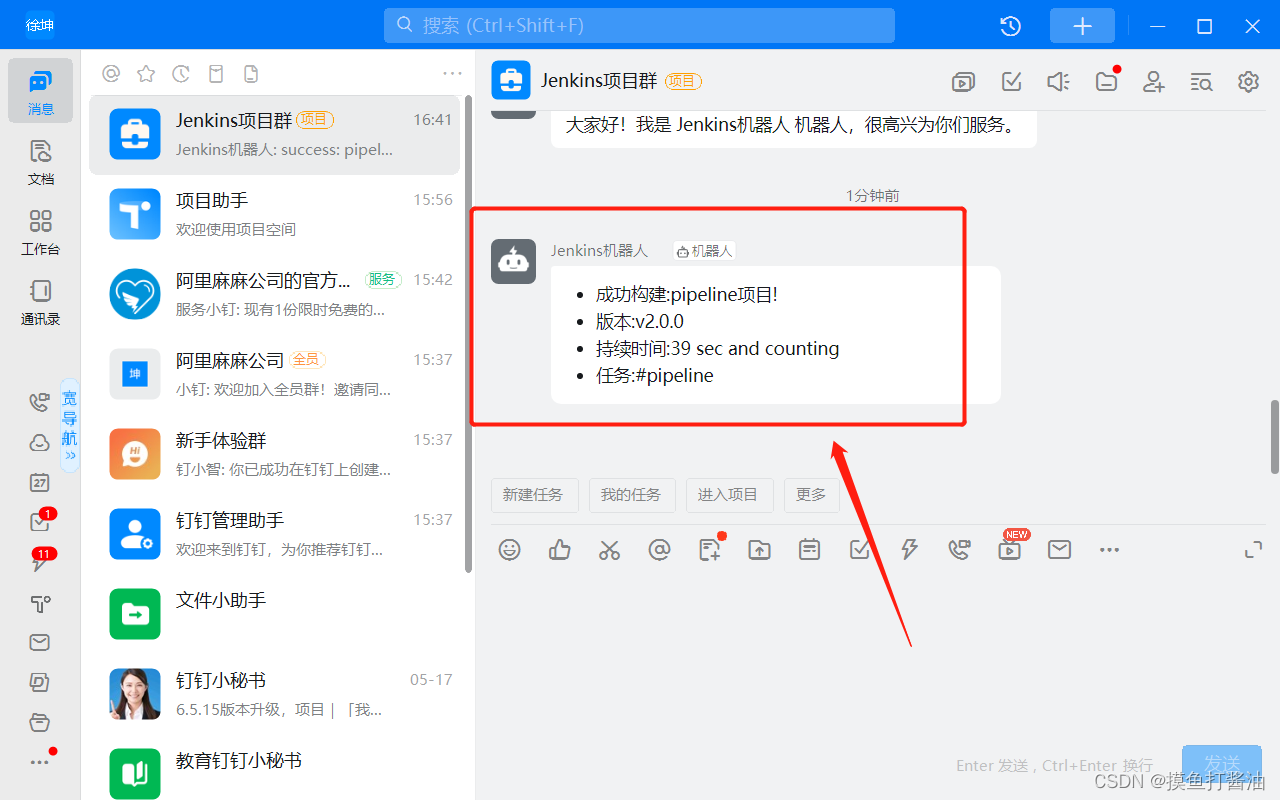Image resolution: width=1280 pixels, height=800 pixels.
Task: Click the 进入项目 button
Action: (x=728, y=495)
